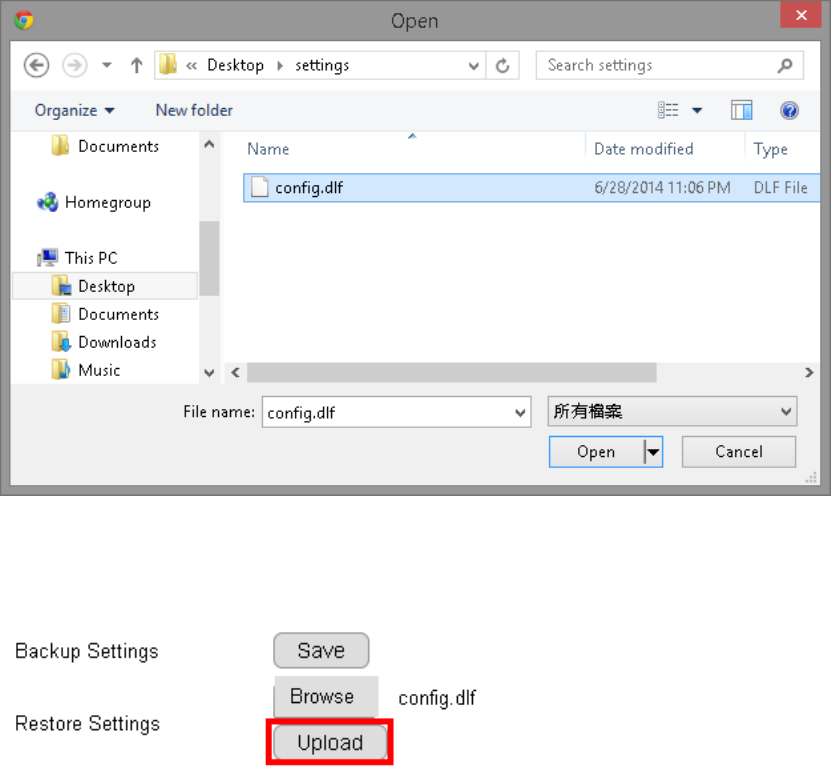Show the preview pane

pyautogui.click(x=741, y=110)
